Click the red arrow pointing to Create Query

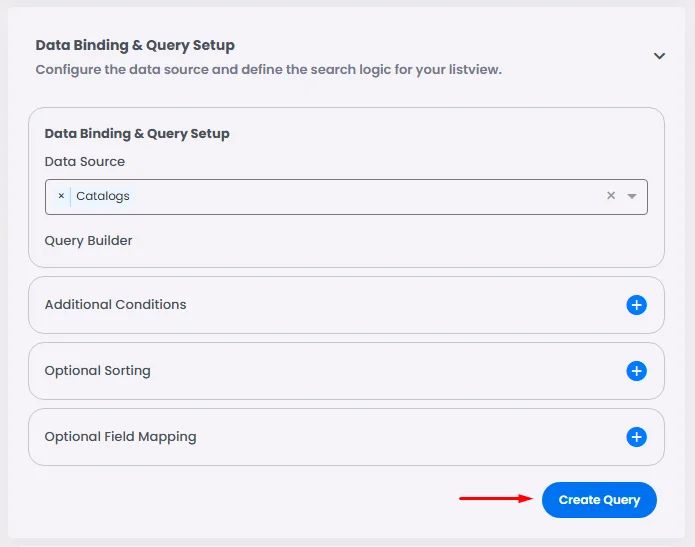[495, 498]
